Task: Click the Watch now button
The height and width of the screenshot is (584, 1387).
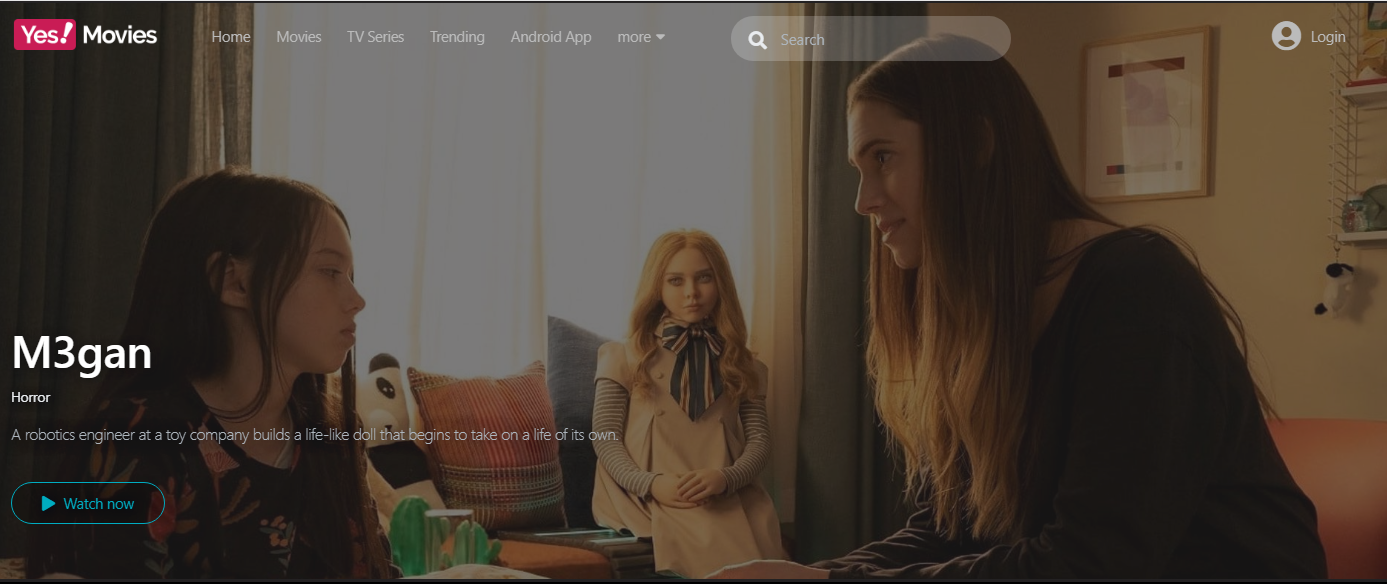Action: [88, 503]
